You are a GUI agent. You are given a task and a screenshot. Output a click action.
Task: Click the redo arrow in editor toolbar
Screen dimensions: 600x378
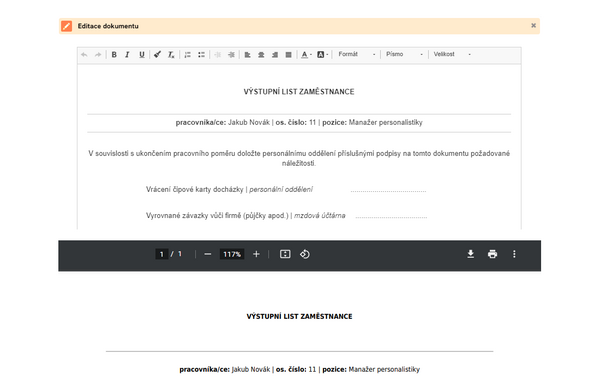98,55
